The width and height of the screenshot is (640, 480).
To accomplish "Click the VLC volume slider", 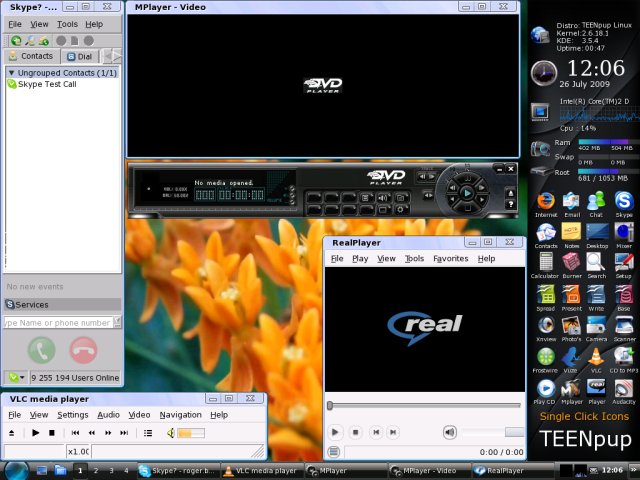I will click(191, 433).
